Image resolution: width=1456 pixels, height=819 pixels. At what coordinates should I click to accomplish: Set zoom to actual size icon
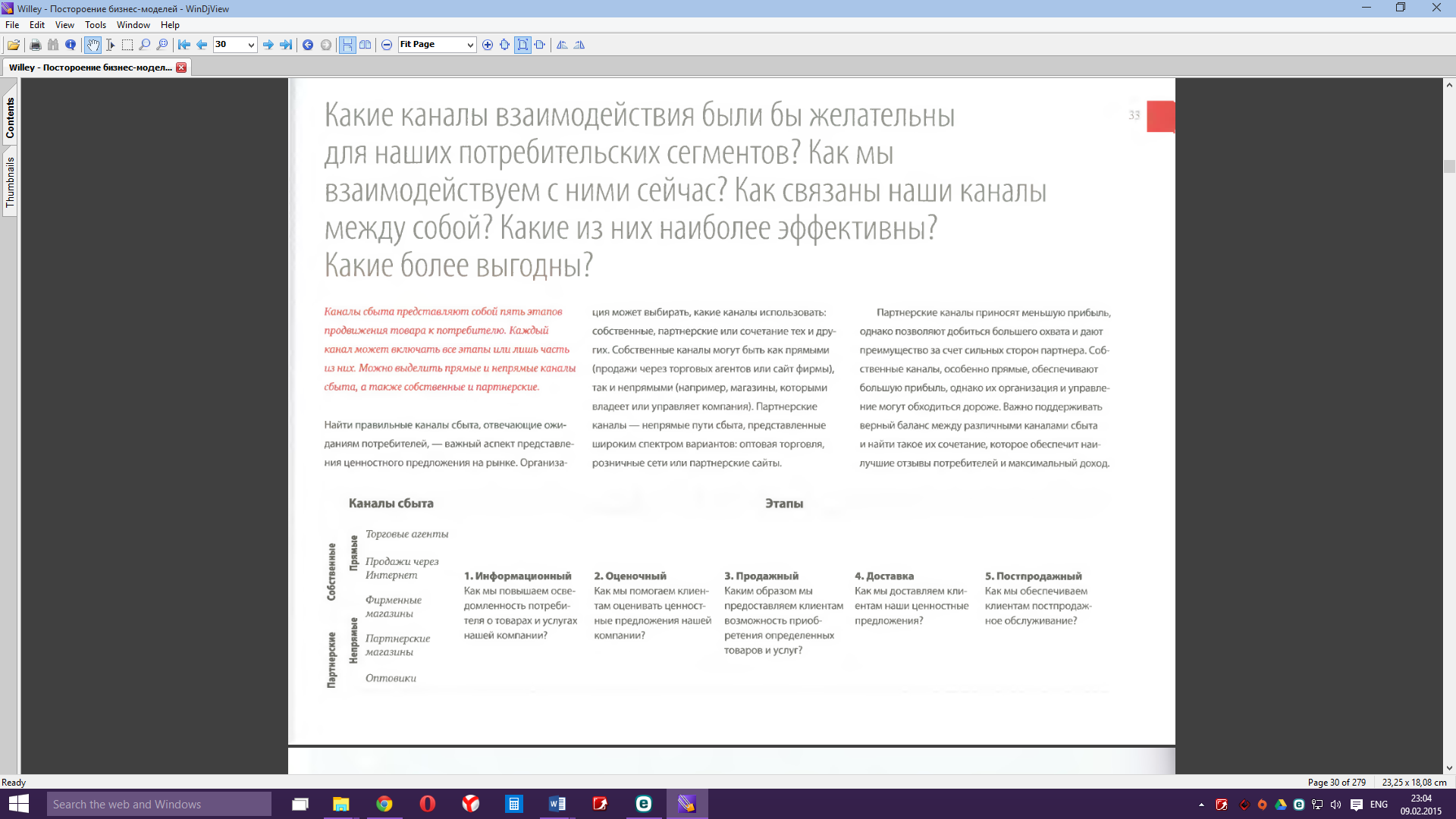[505, 45]
